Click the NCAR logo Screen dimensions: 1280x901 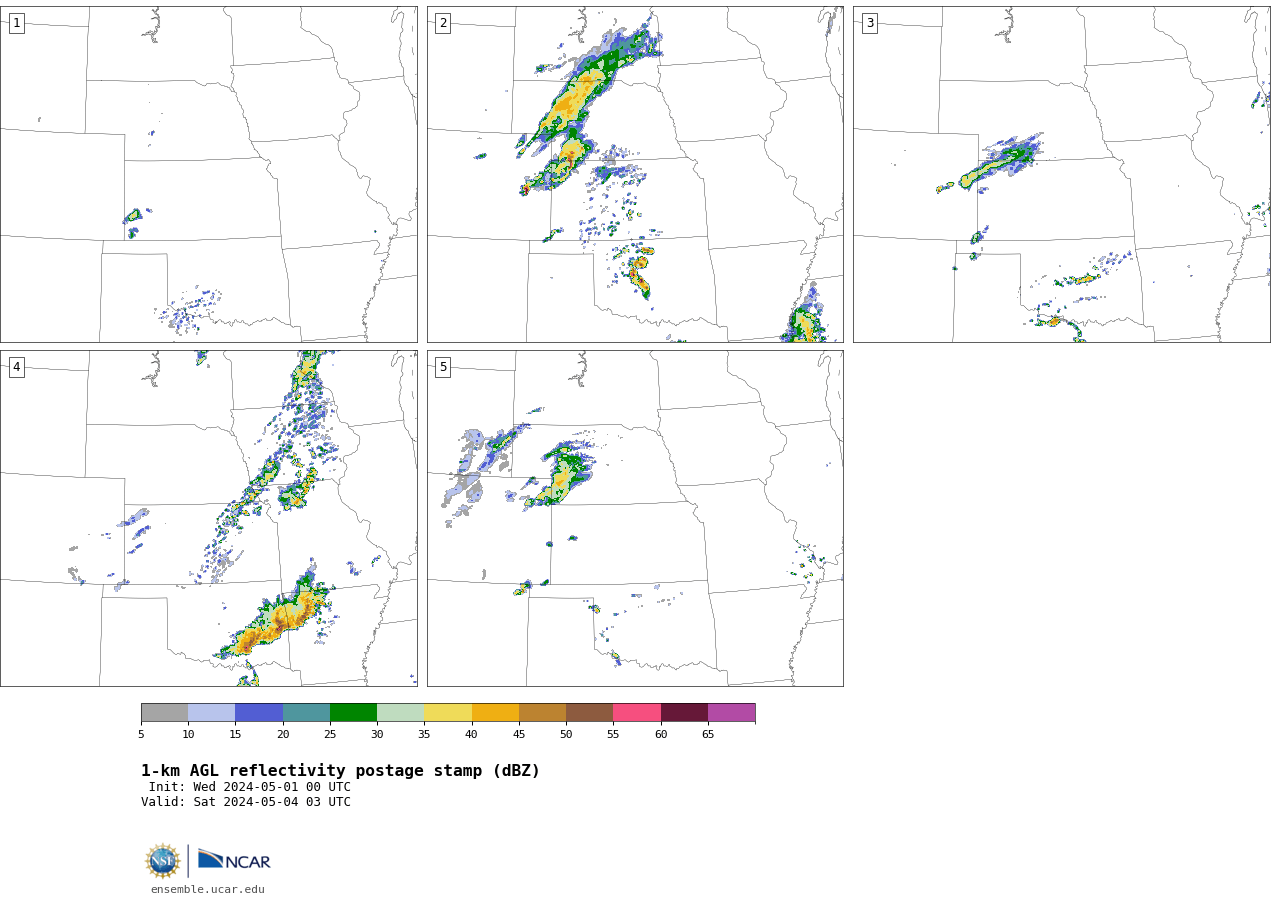[234, 860]
